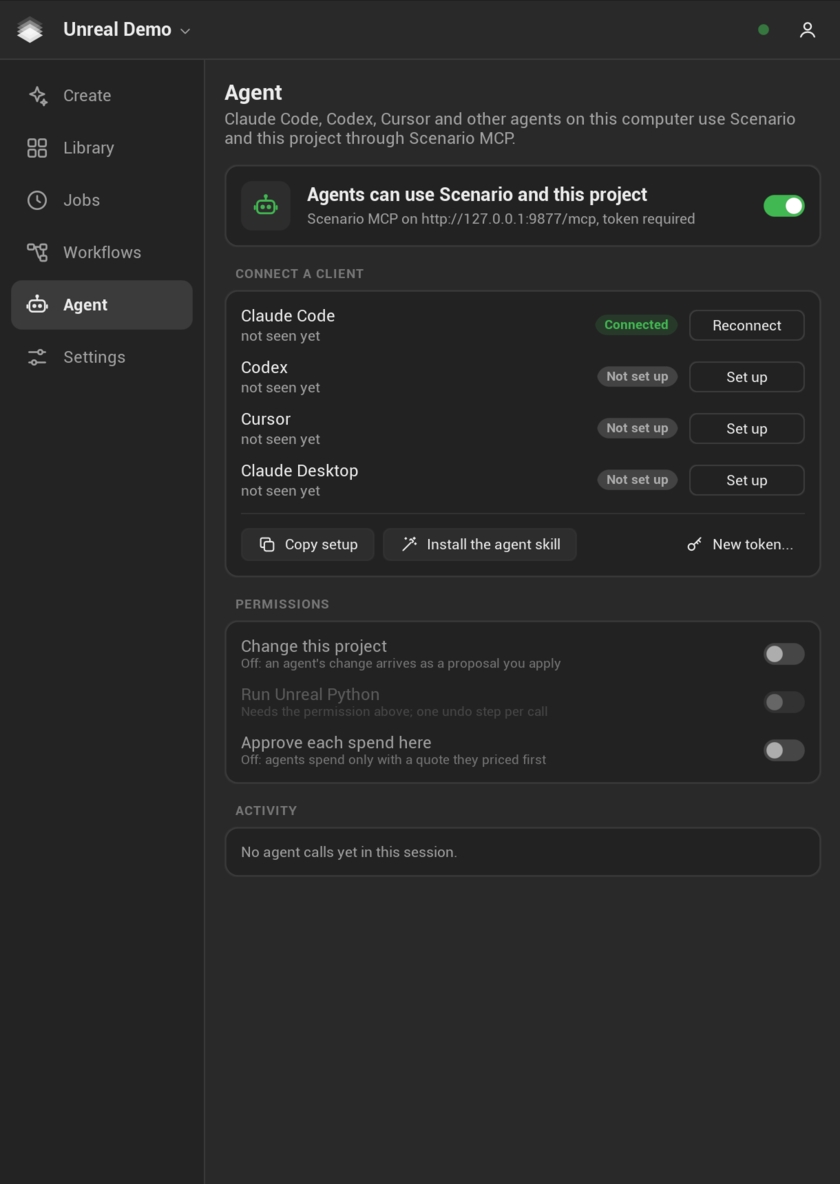This screenshot has width=840, height=1184.
Task: Click the green connection status dot
Action: click(x=764, y=30)
